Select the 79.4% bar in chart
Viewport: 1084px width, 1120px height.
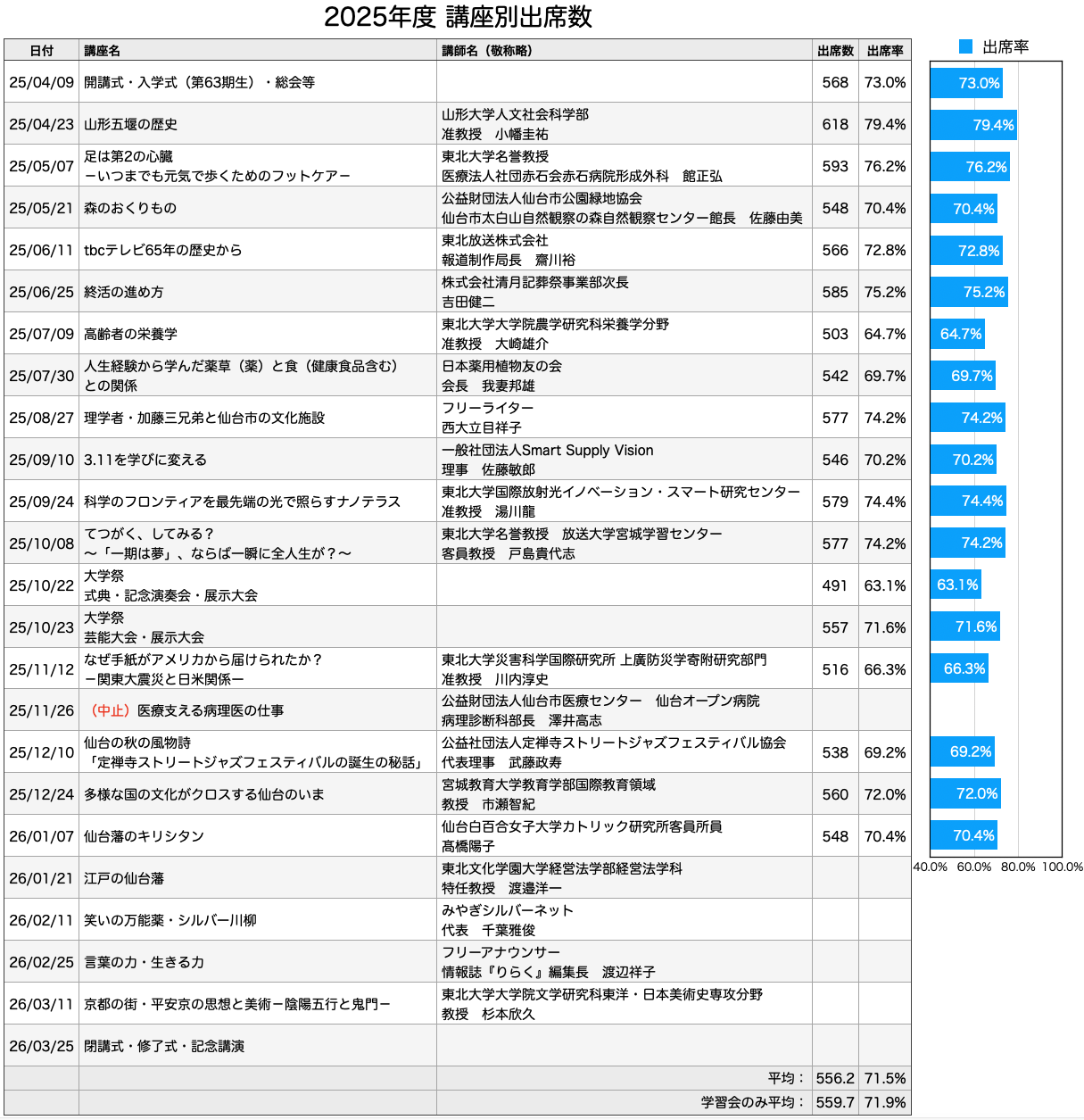tap(973, 125)
